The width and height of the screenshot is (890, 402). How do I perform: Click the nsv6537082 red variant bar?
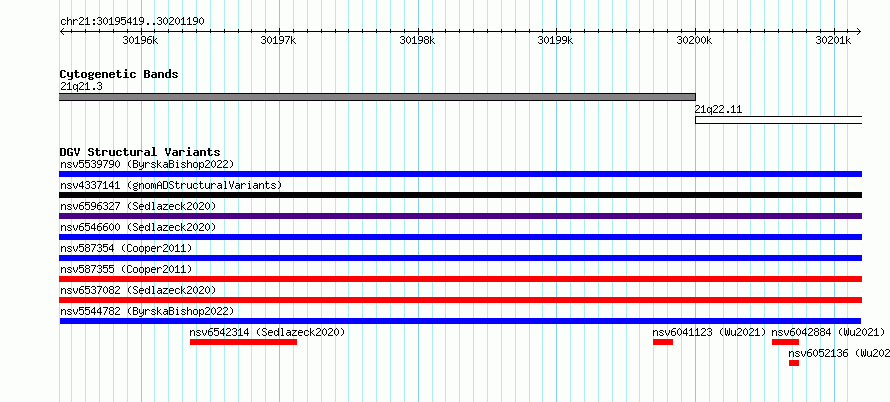(x=460, y=300)
